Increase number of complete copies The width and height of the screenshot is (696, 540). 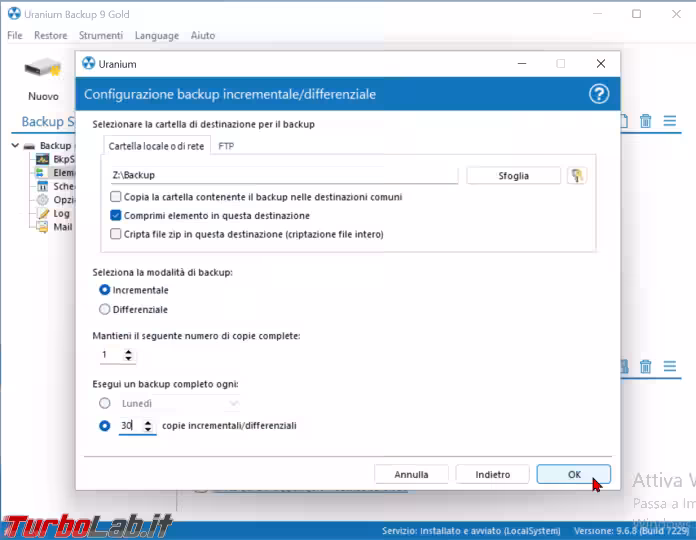tap(128, 351)
